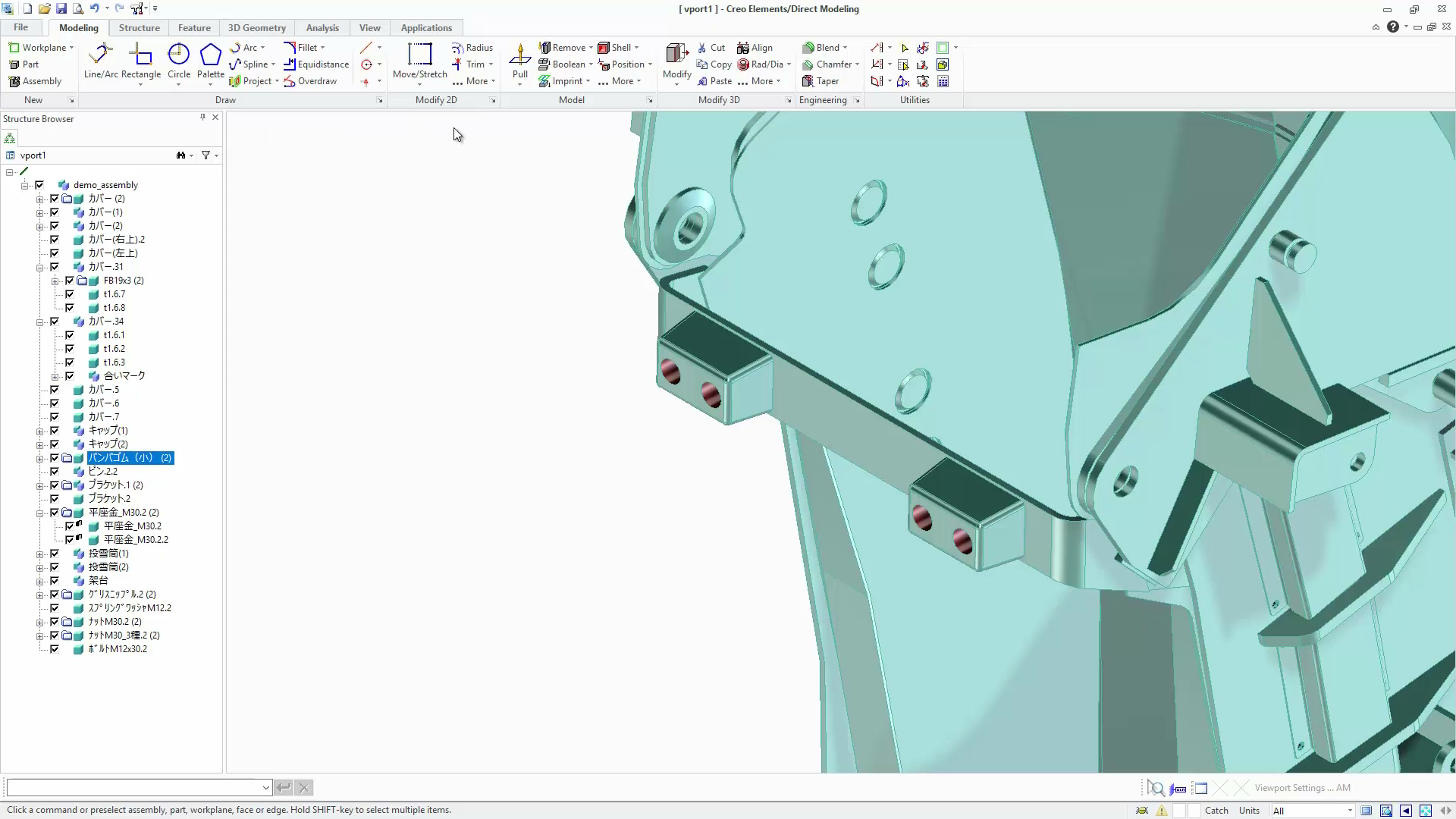Viewport: 1456px width, 819px height.
Task: Select the Align 3D tool
Action: click(x=755, y=47)
